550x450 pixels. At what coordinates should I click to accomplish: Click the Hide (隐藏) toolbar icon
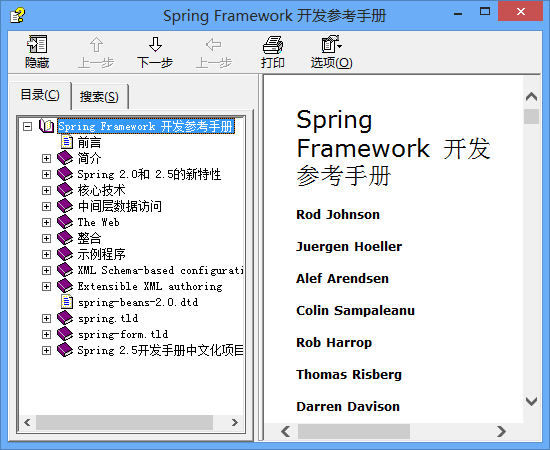[37, 44]
